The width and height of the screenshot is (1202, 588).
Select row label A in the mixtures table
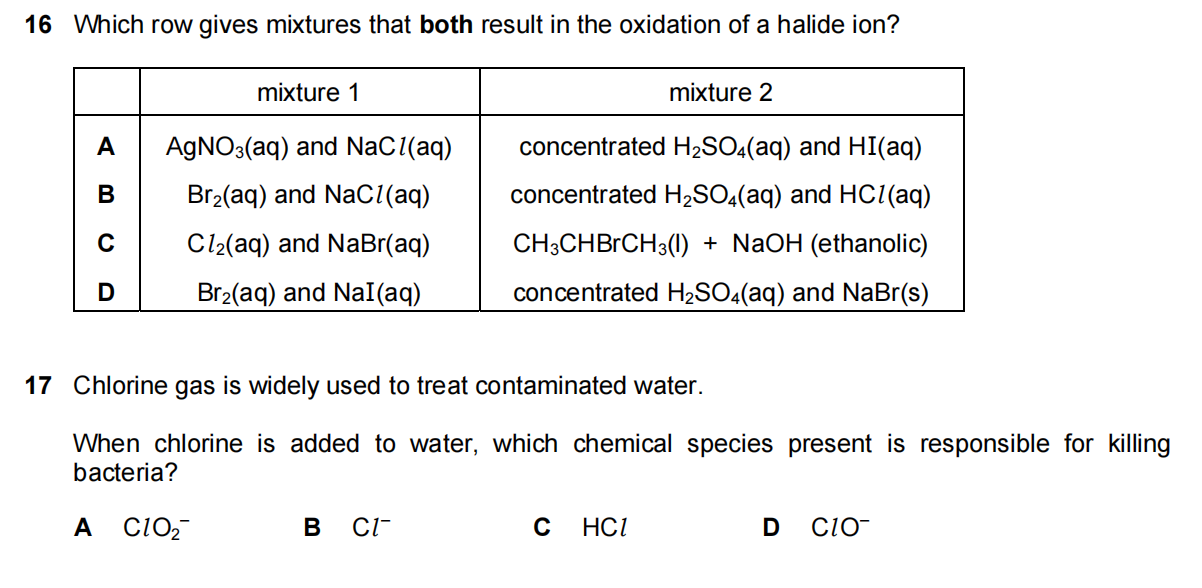(105, 148)
